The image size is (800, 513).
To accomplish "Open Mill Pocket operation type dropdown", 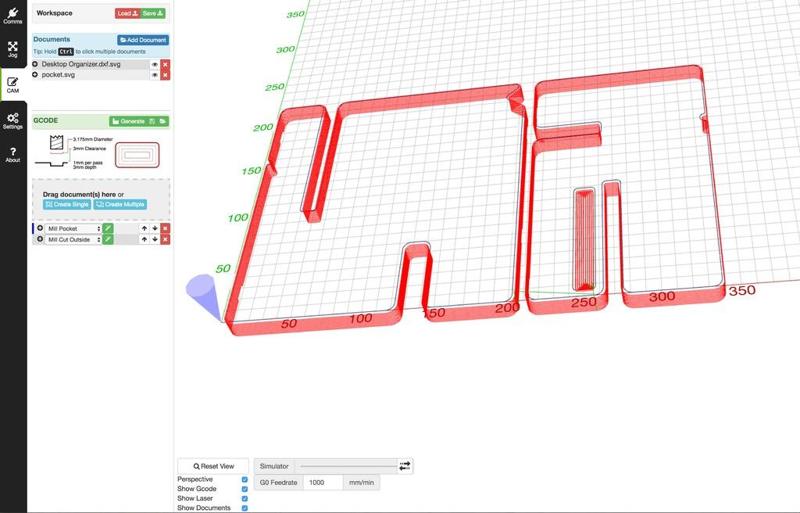I will (73, 229).
